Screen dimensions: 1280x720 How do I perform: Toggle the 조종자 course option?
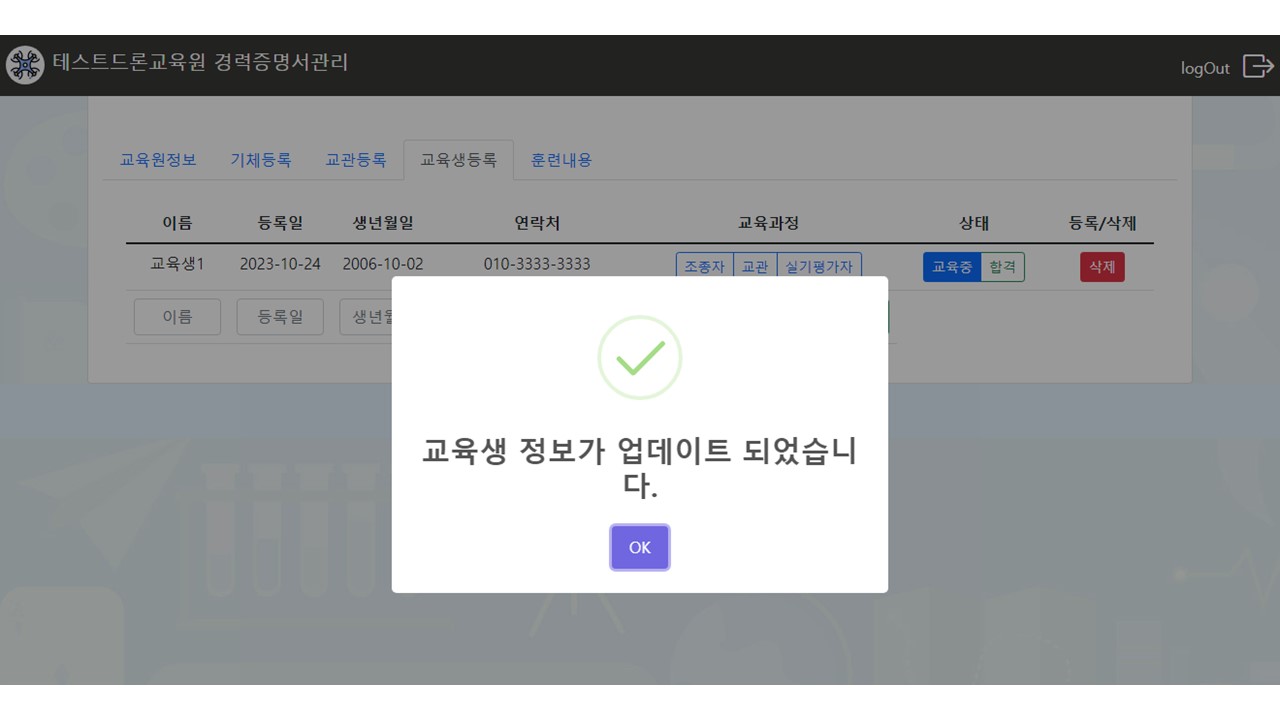point(705,267)
